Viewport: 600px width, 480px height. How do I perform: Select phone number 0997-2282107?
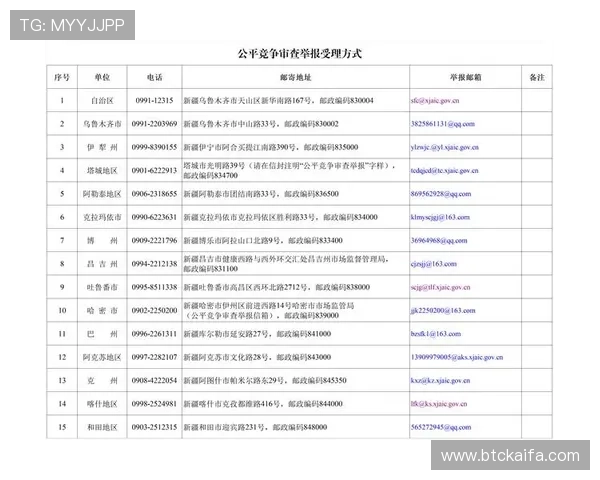pos(155,358)
